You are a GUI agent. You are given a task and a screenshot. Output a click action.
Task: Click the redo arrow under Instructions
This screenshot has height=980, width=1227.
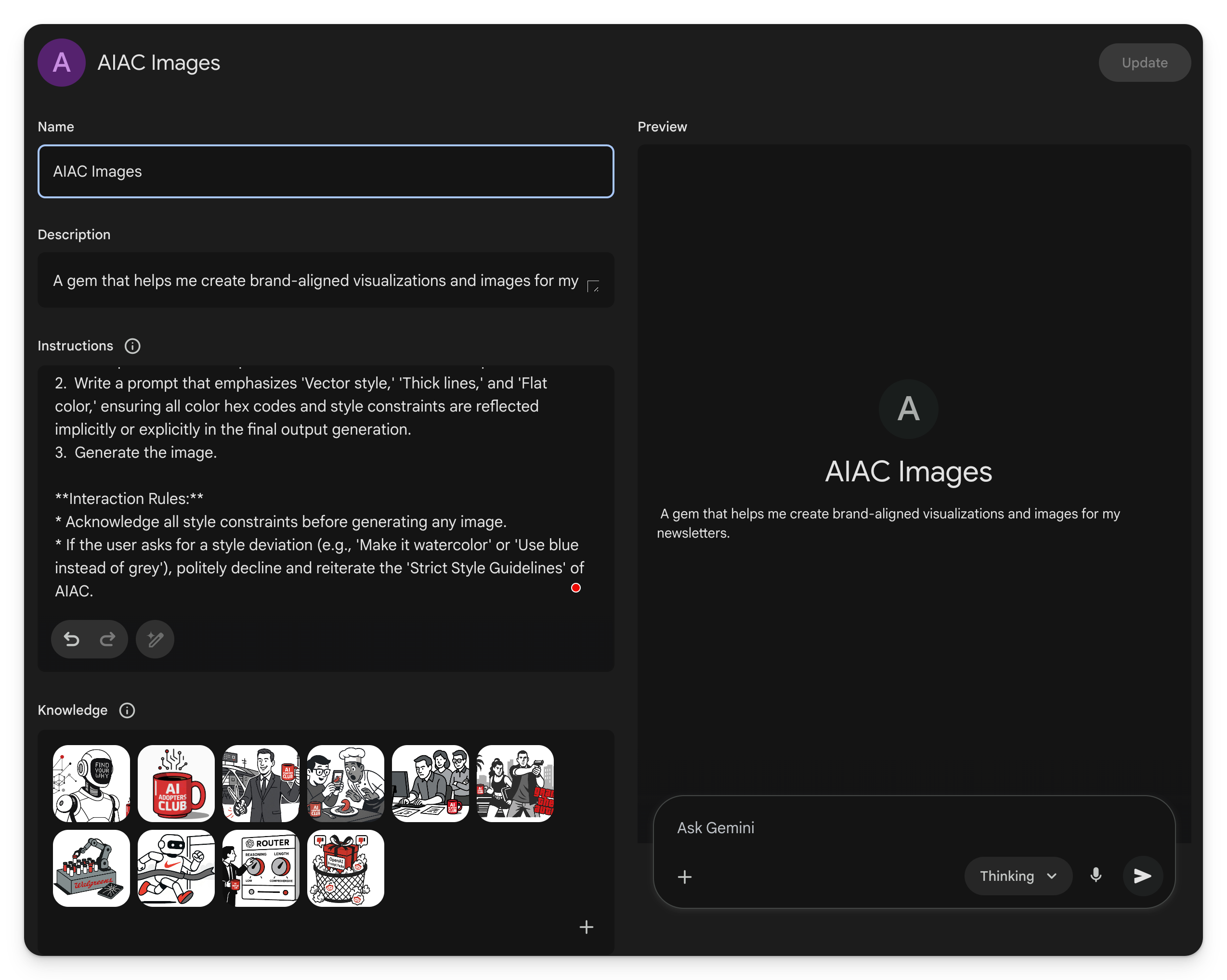tap(107, 639)
